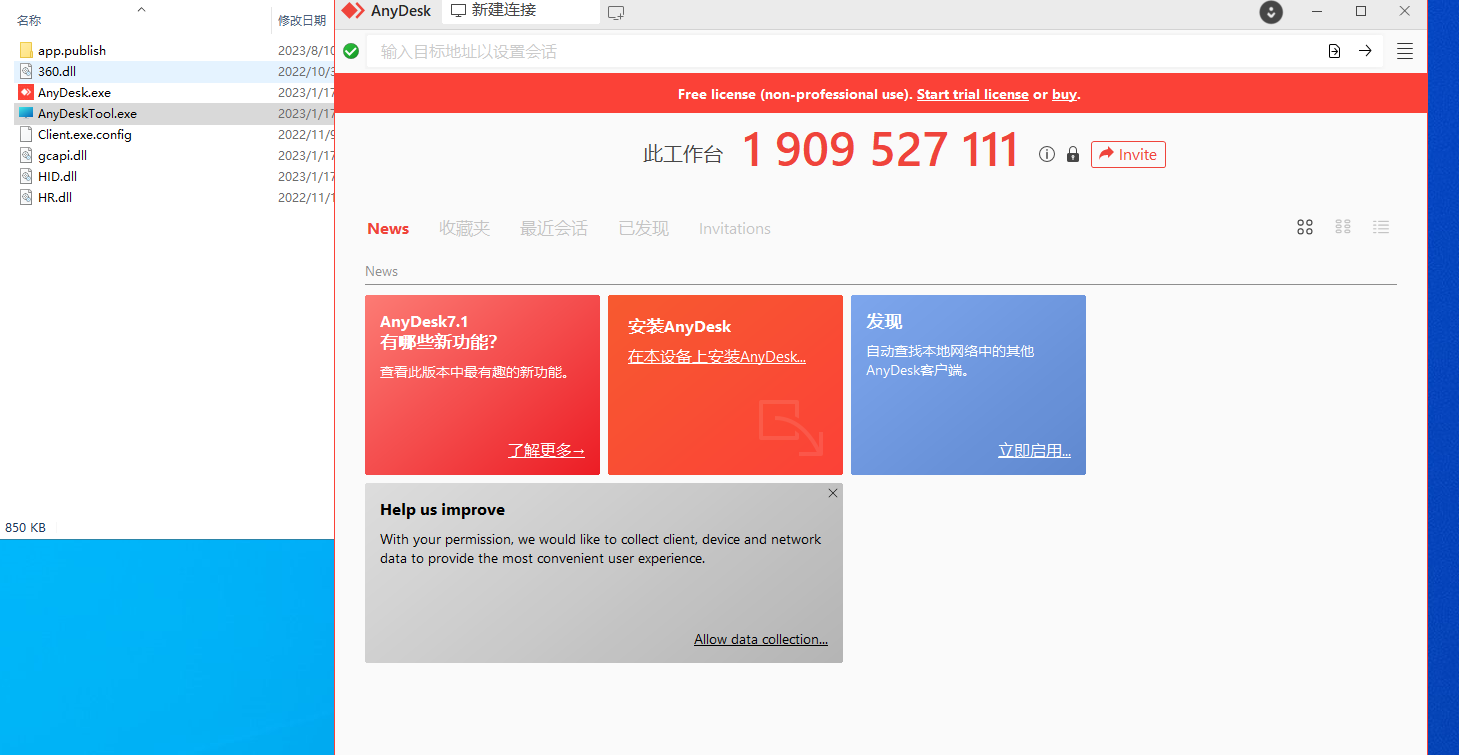1459x755 pixels.
Task: Open the 收藏夹 tab
Action: (x=464, y=229)
